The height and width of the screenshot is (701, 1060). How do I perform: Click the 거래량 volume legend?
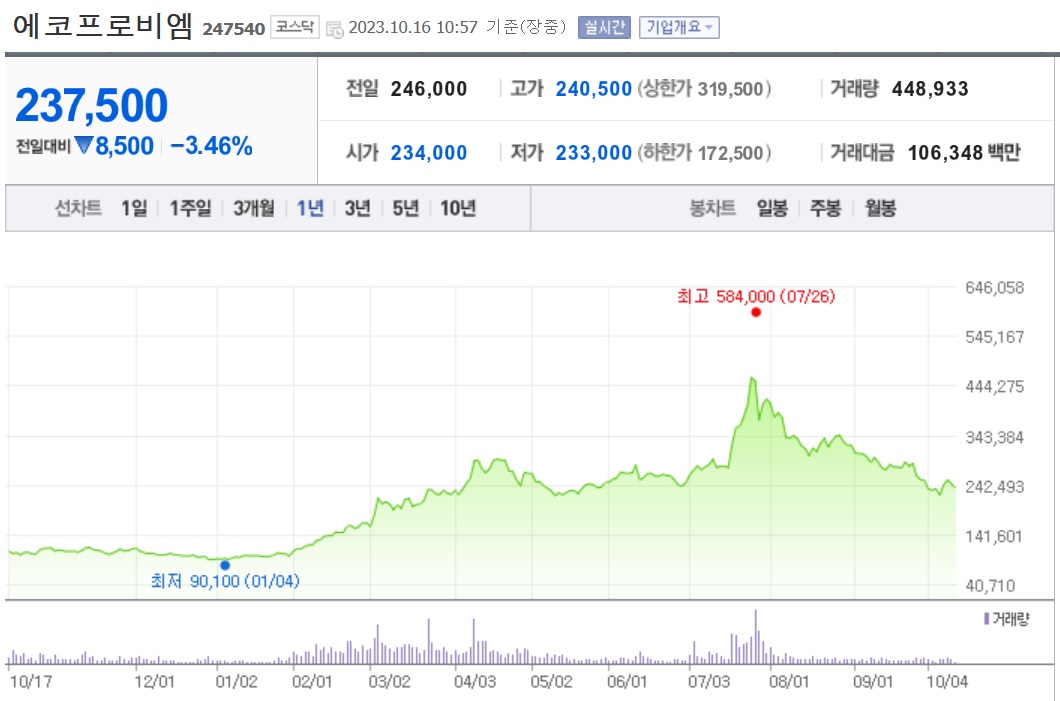(1007, 619)
